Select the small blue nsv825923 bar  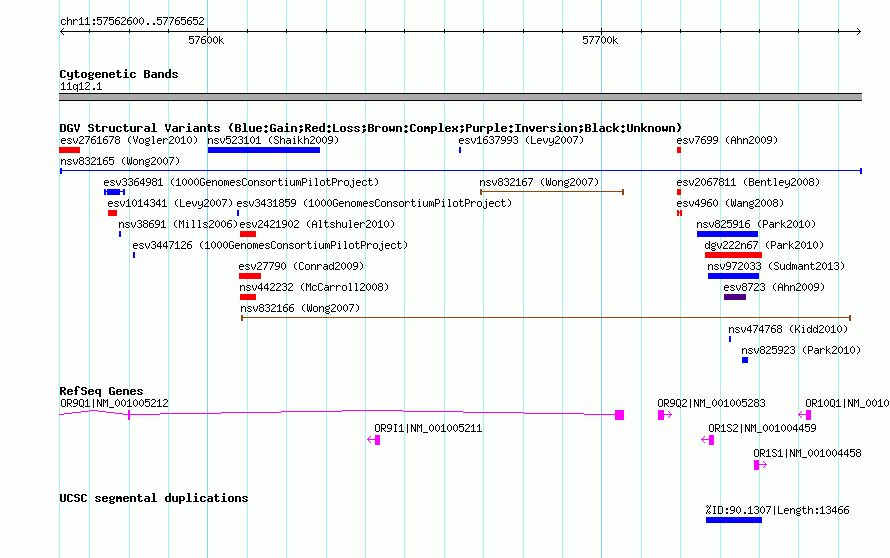745,360
